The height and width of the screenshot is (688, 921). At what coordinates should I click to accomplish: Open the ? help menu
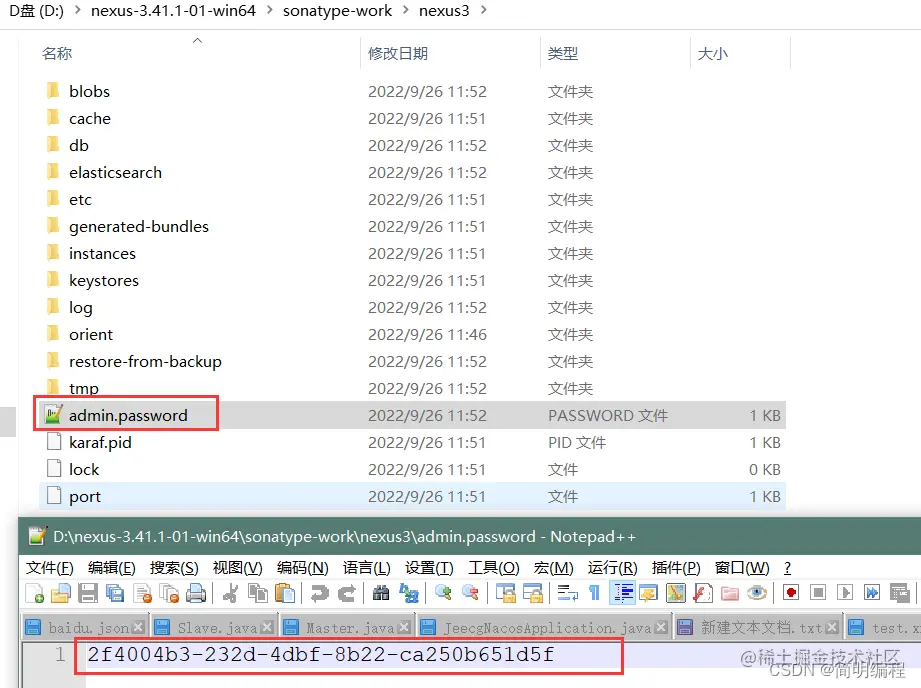pos(787,568)
